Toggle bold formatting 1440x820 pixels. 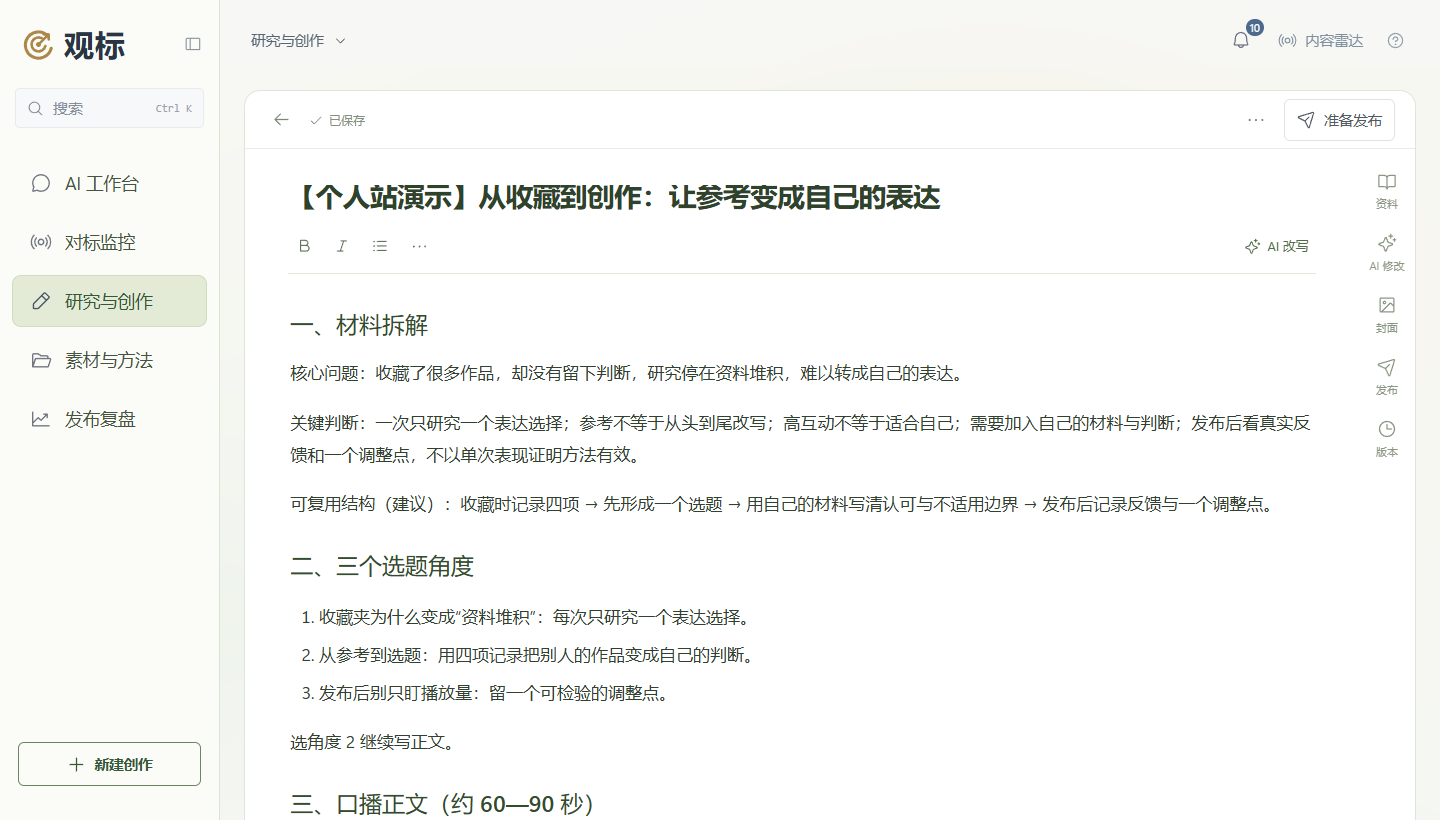tap(305, 246)
